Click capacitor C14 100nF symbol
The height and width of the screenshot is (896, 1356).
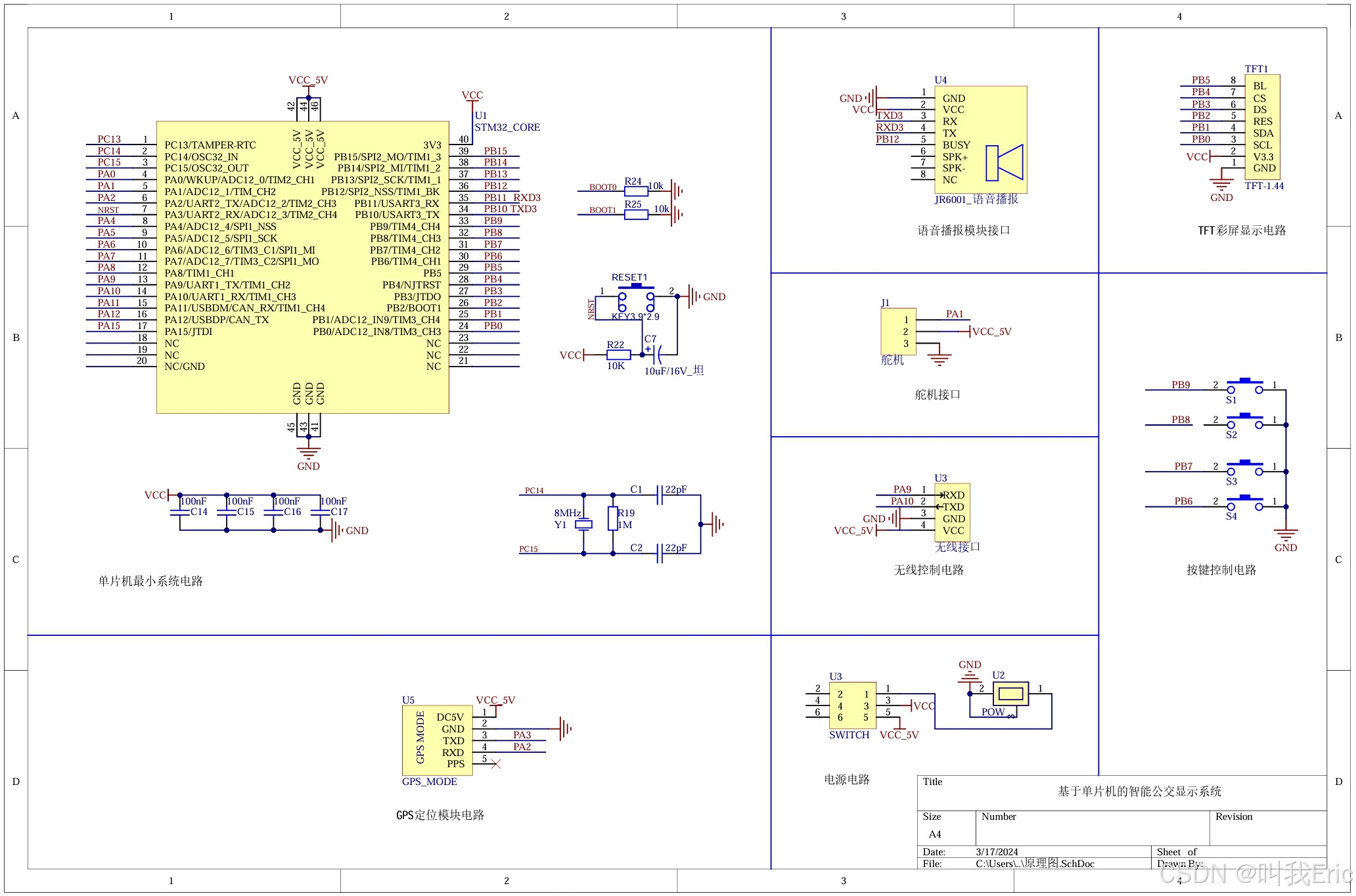point(179,512)
